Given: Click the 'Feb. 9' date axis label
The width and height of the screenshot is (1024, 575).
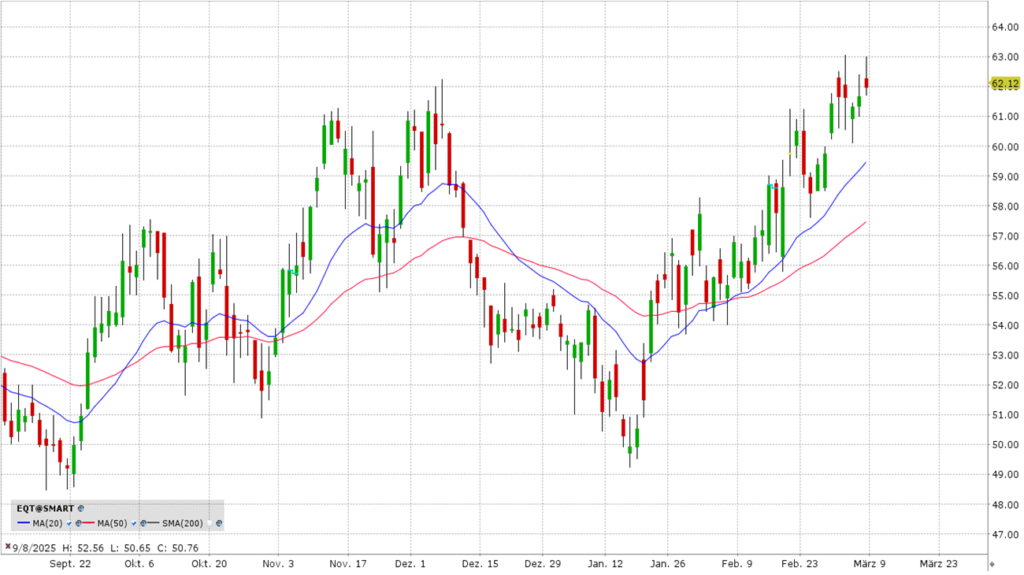Looking at the screenshot, I should click(737, 563).
